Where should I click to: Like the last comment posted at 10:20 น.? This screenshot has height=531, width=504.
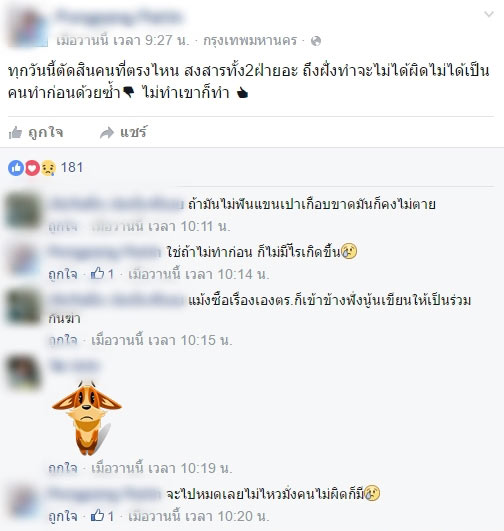point(63,516)
